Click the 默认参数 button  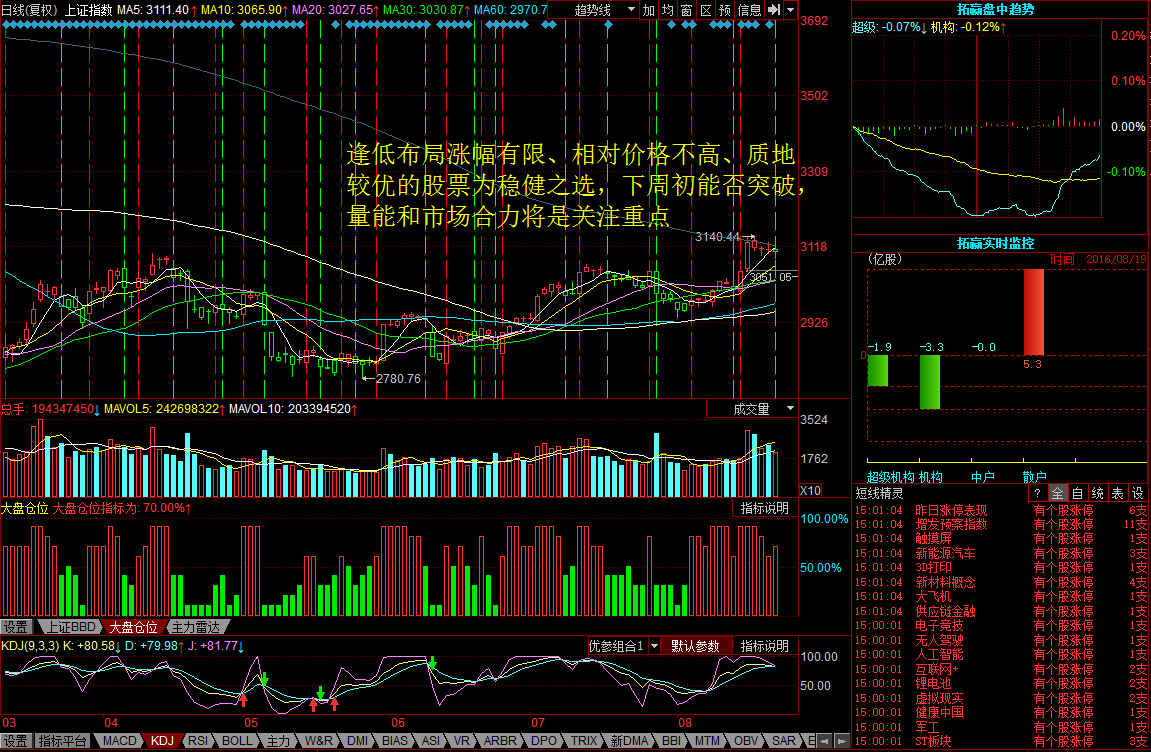(x=695, y=646)
